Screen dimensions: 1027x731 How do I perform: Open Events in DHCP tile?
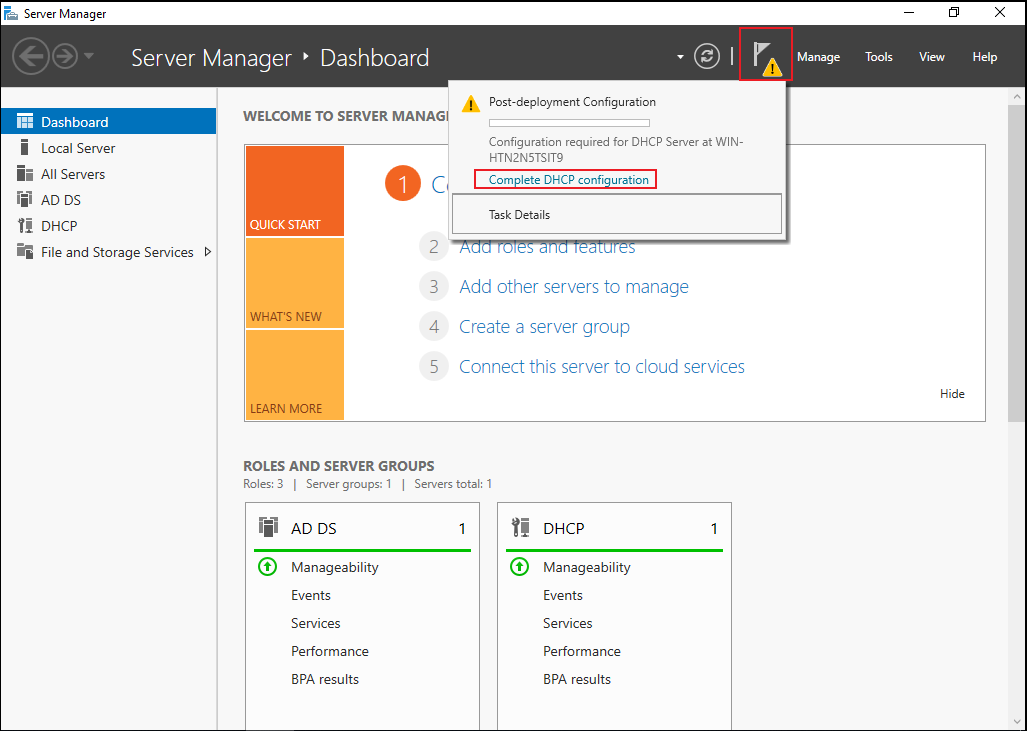pyautogui.click(x=563, y=595)
